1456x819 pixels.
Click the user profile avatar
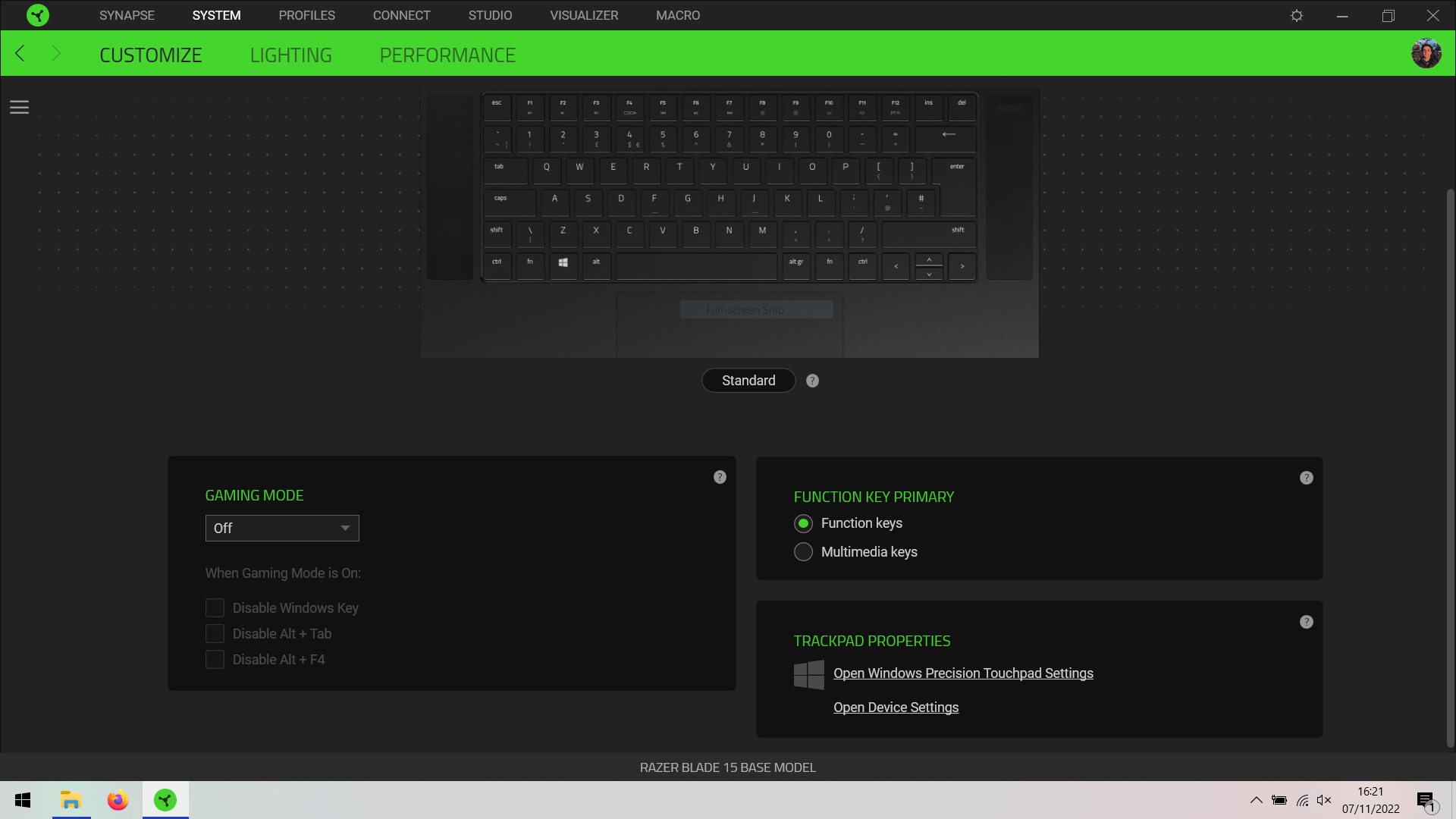(x=1427, y=52)
